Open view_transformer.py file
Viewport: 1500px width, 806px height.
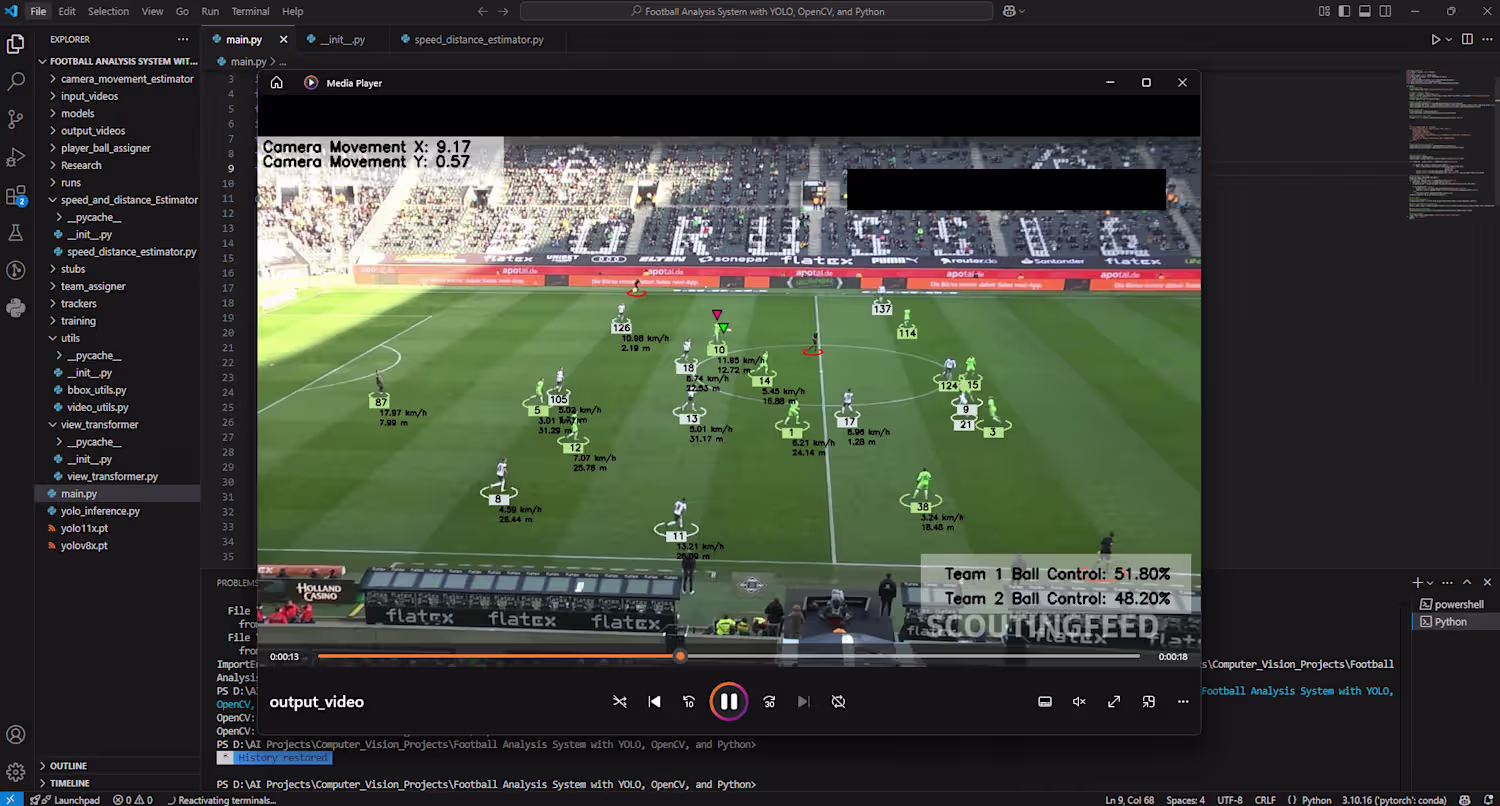pyautogui.click(x=112, y=476)
